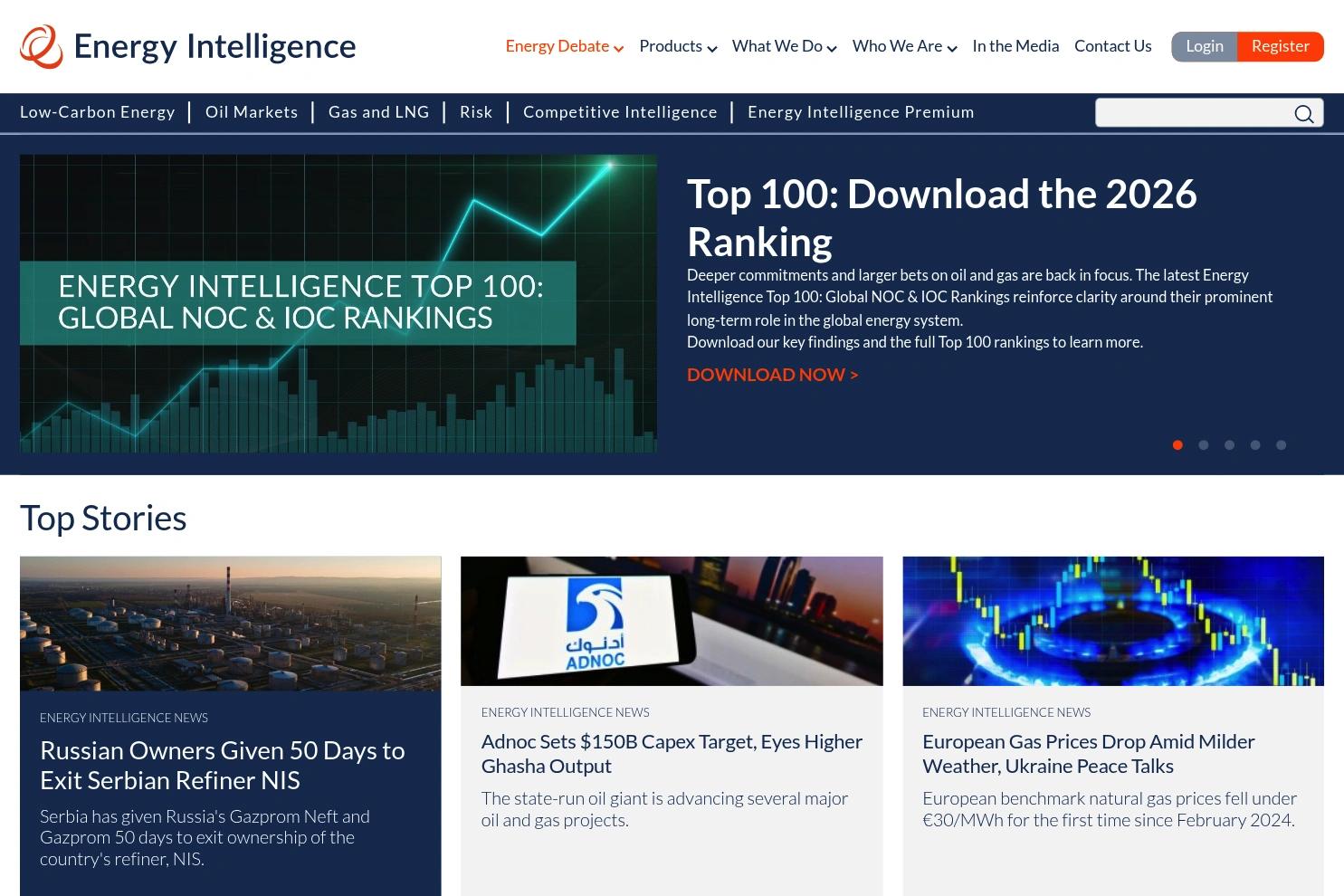Screen dimensions: 1344x896
Task: Select the second carousel slide dot
Action: click(x=1204, y=444)
